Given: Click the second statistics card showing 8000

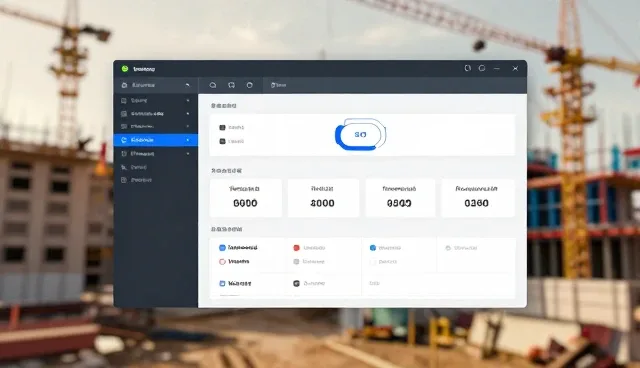Looking at the screenshot, I should [x=323, y=197].
